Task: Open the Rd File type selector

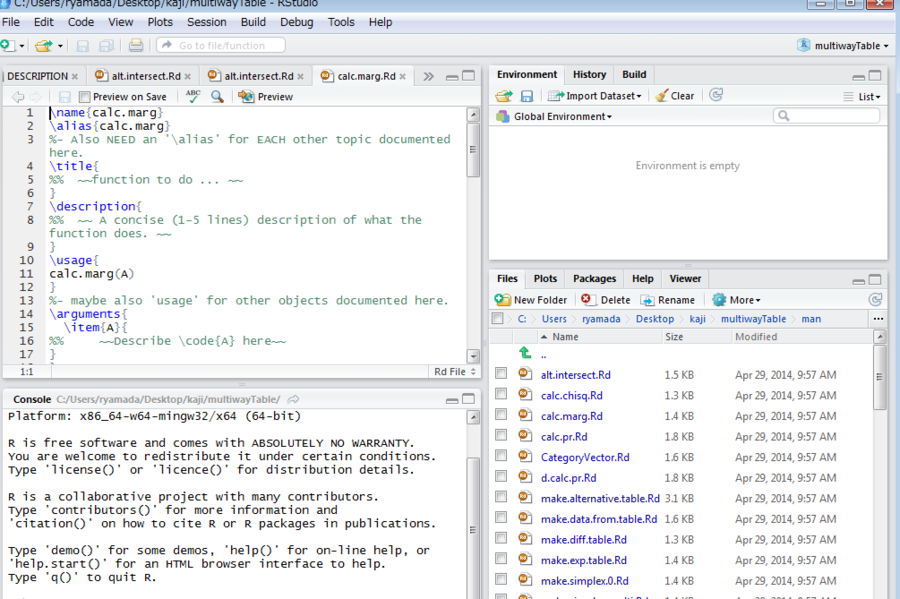Action: tap(455, 371)
